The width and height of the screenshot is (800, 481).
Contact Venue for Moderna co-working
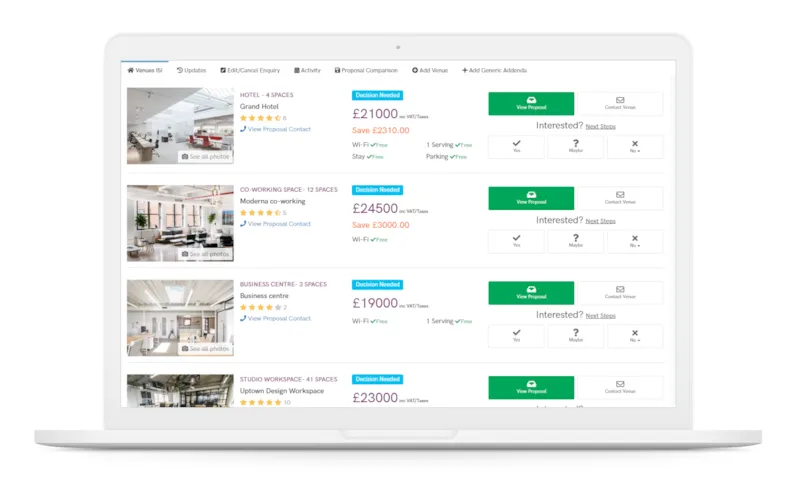point(620,198)
